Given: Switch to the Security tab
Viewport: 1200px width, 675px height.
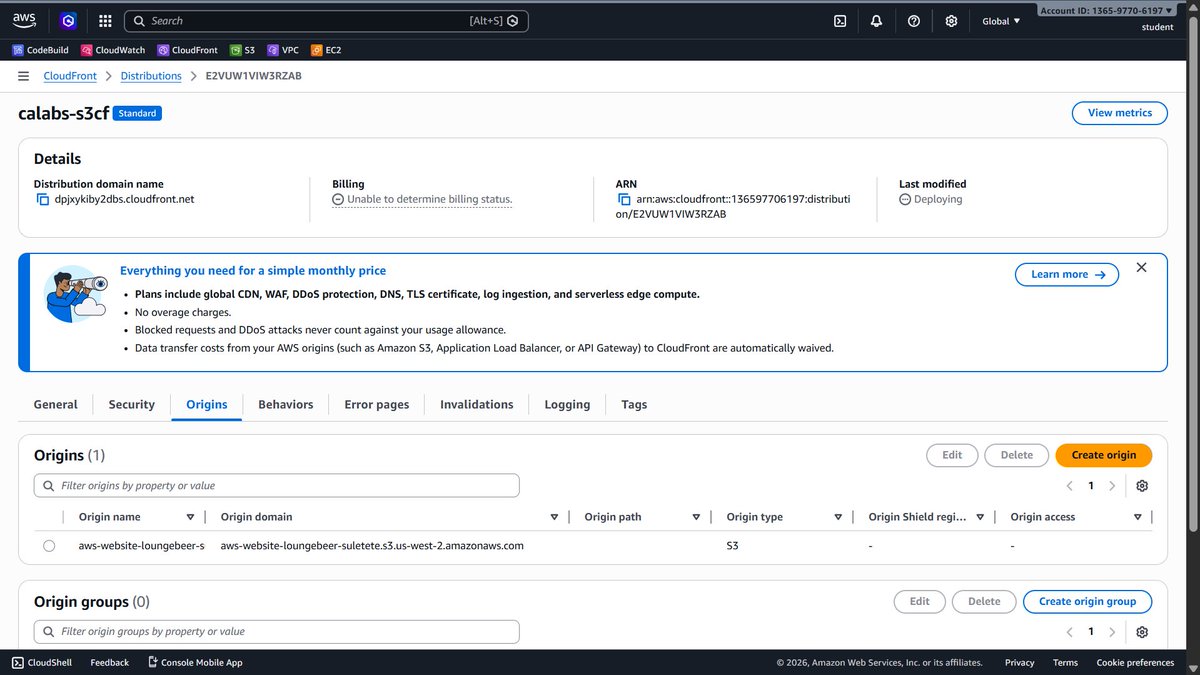Looking at the screenshot, I should 131,404.
